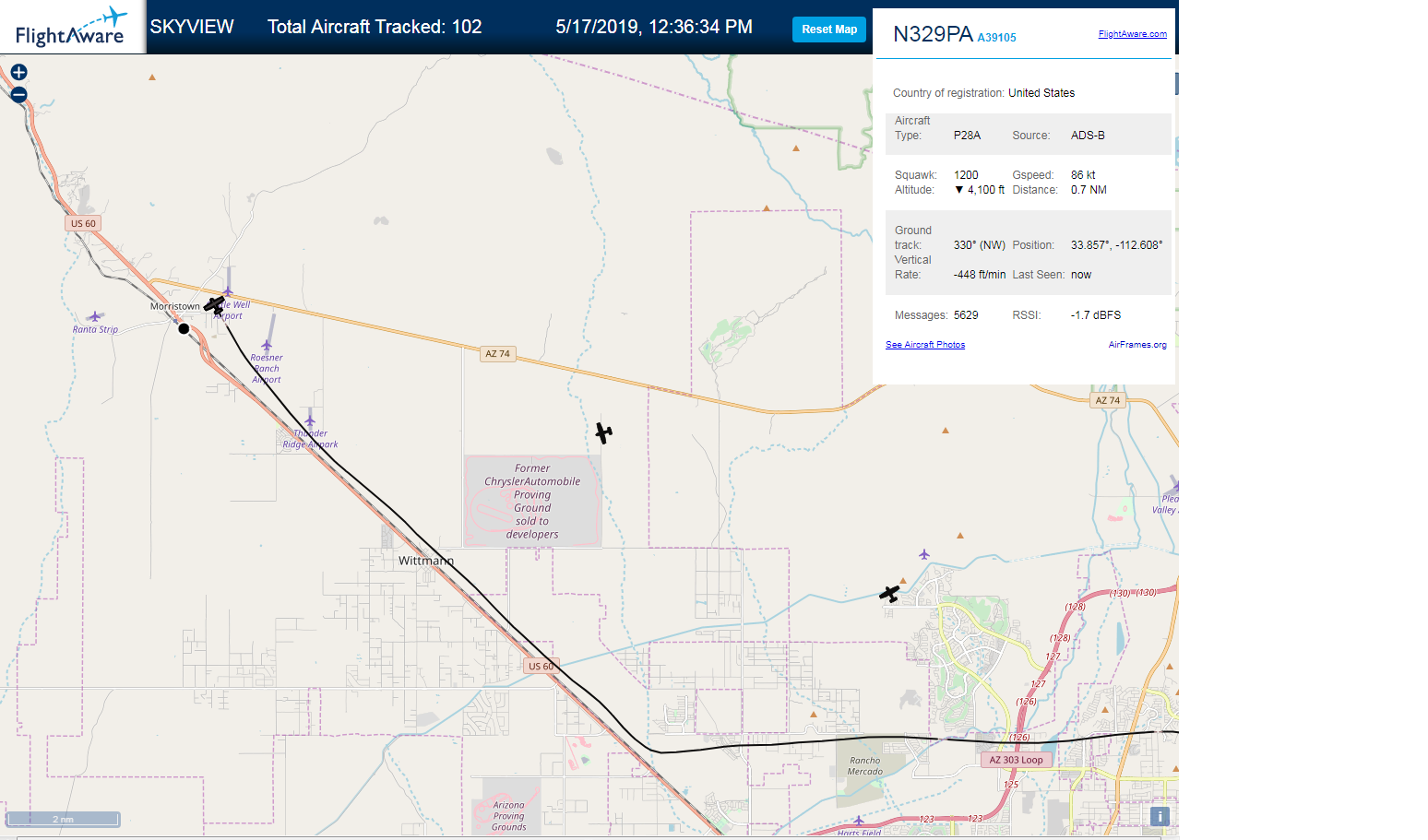The width and height of the screenshot is (1428, 840).
Task: Click the Total Aircraft Tracked: 102 text
Action: click(375, 27)
